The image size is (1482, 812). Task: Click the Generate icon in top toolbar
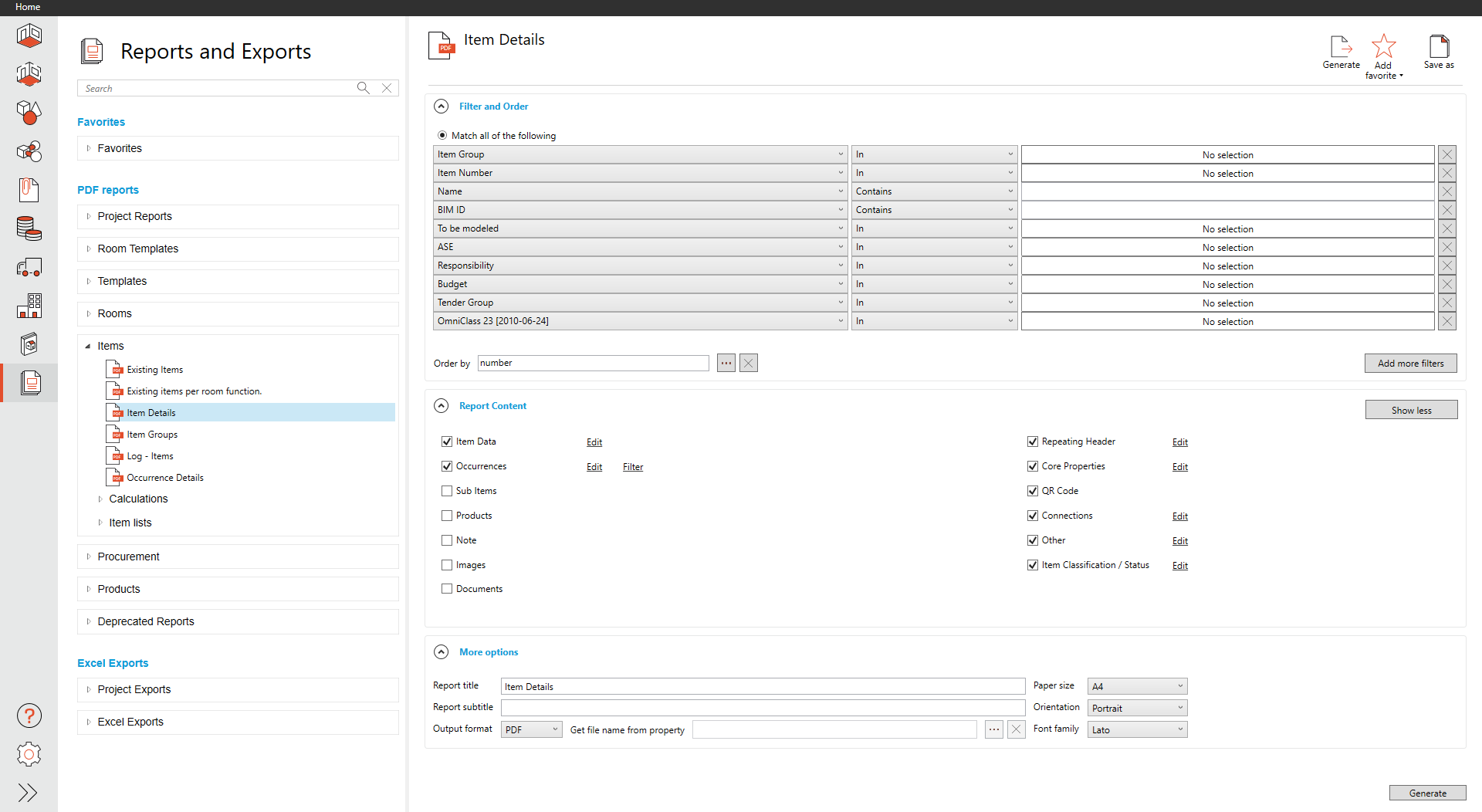point(1341,48)
